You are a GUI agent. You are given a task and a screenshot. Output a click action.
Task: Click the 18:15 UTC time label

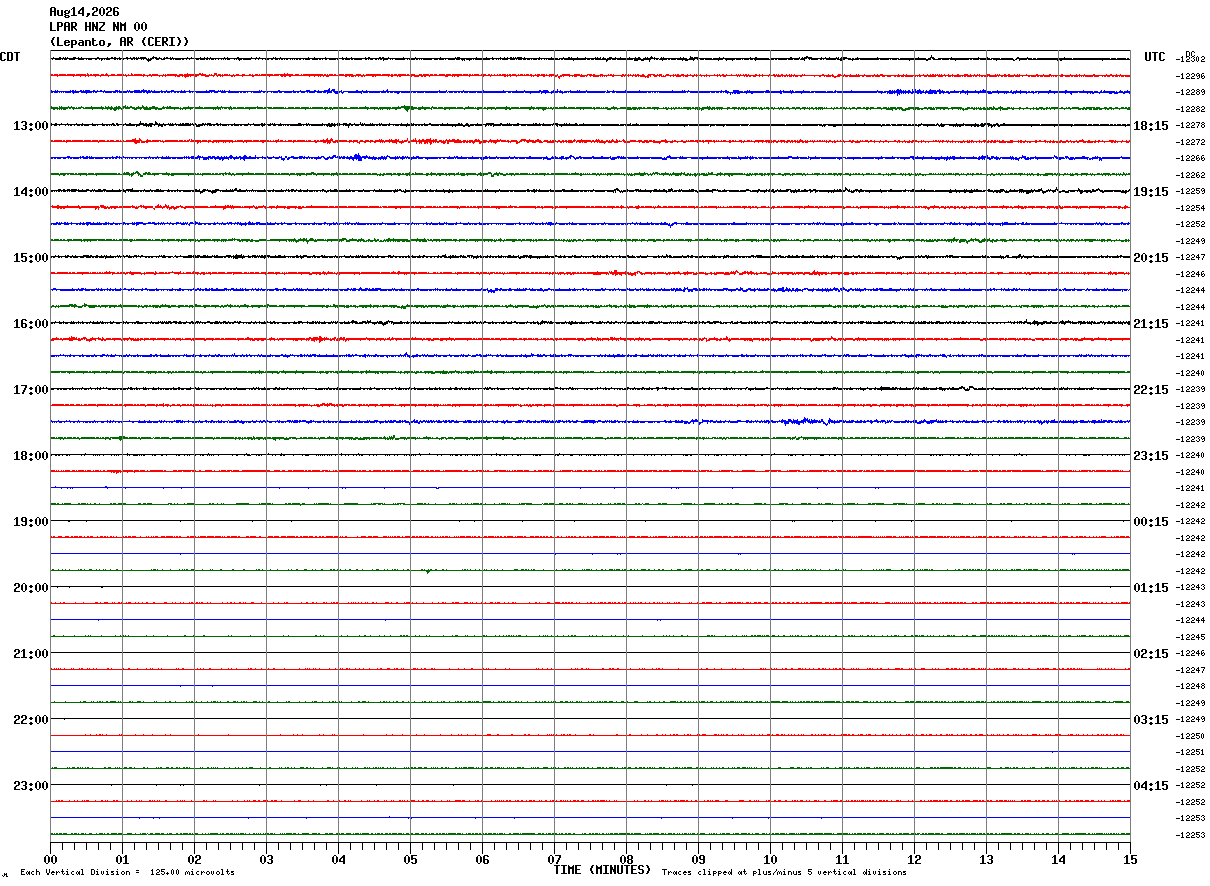[1151, 126]
